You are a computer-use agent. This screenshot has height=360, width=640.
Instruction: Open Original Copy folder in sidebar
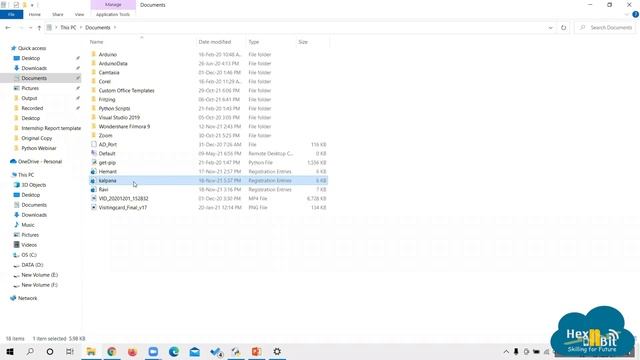click(x=37, y=138)
